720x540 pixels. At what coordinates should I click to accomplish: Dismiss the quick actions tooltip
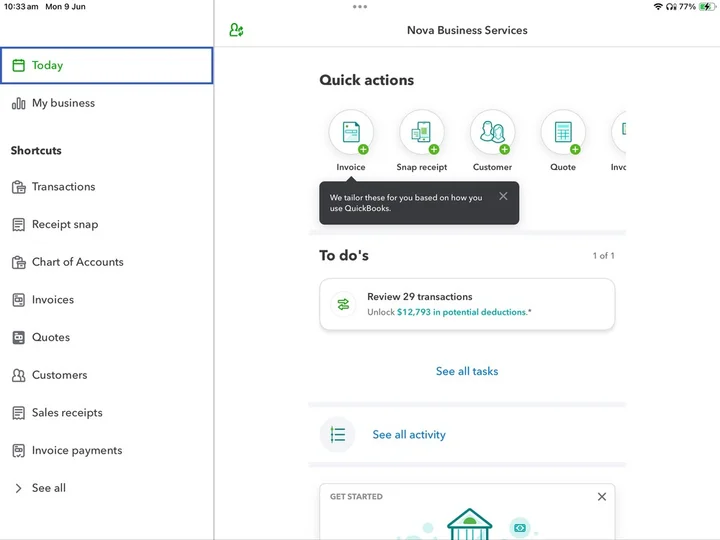[x=503, y=196]
